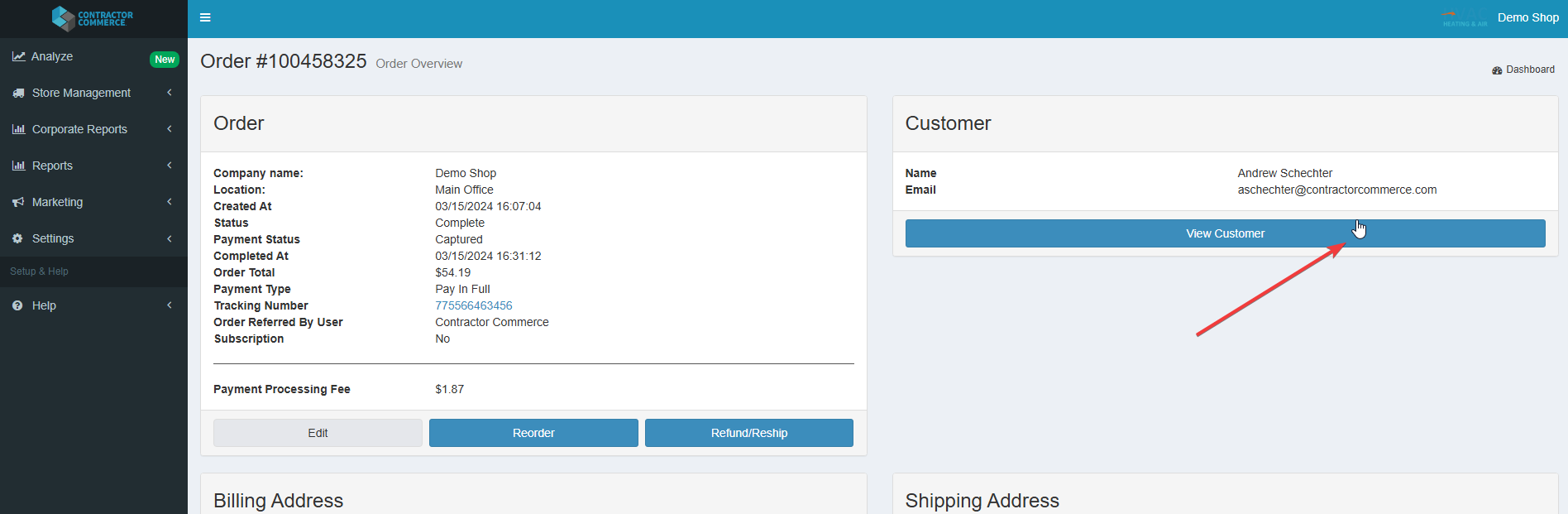
Task: Click the Order #100458325 heading
Action: click(283, 61)
